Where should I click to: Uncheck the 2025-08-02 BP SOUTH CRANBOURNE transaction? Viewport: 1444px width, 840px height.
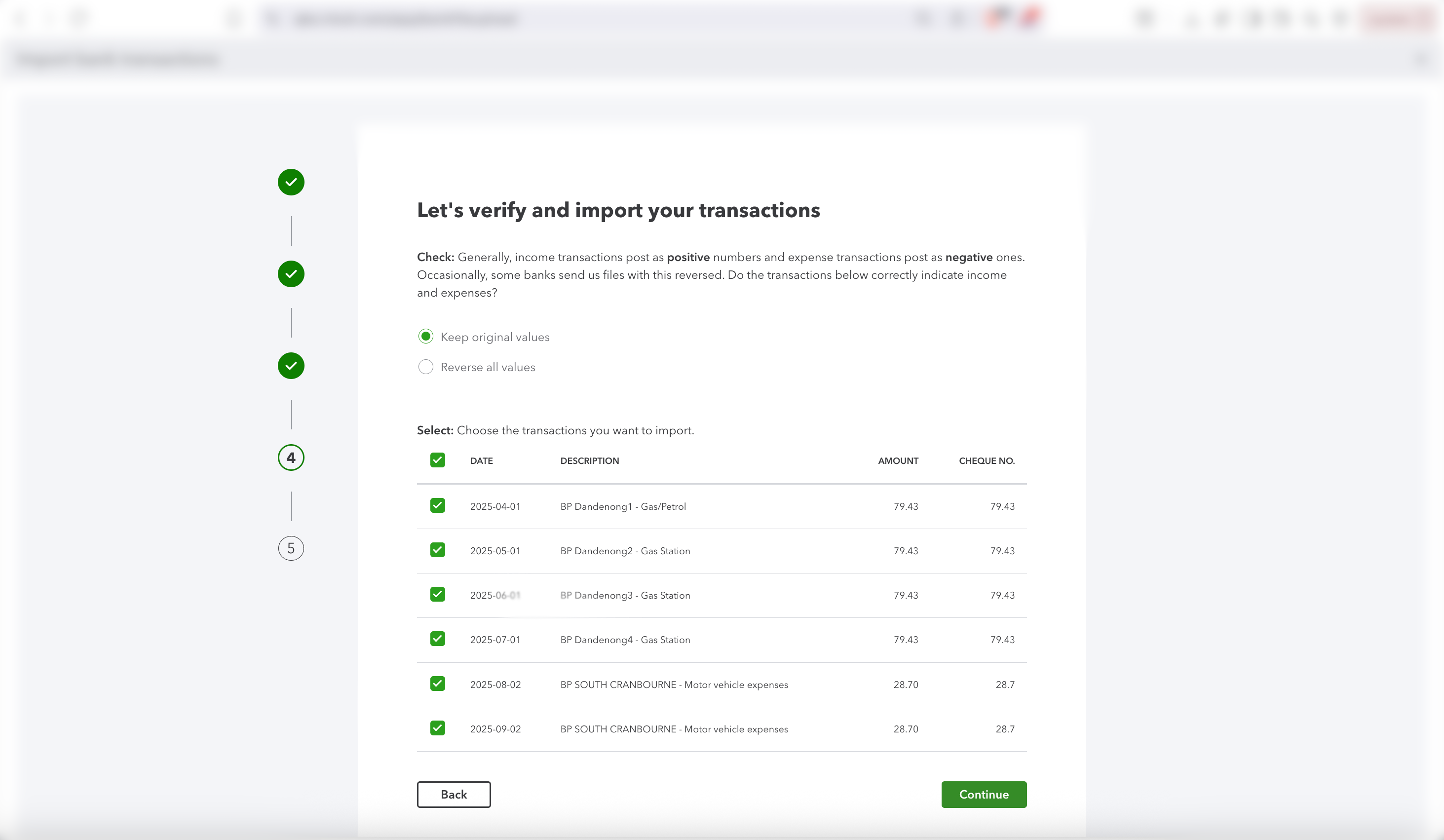[438, 684]
